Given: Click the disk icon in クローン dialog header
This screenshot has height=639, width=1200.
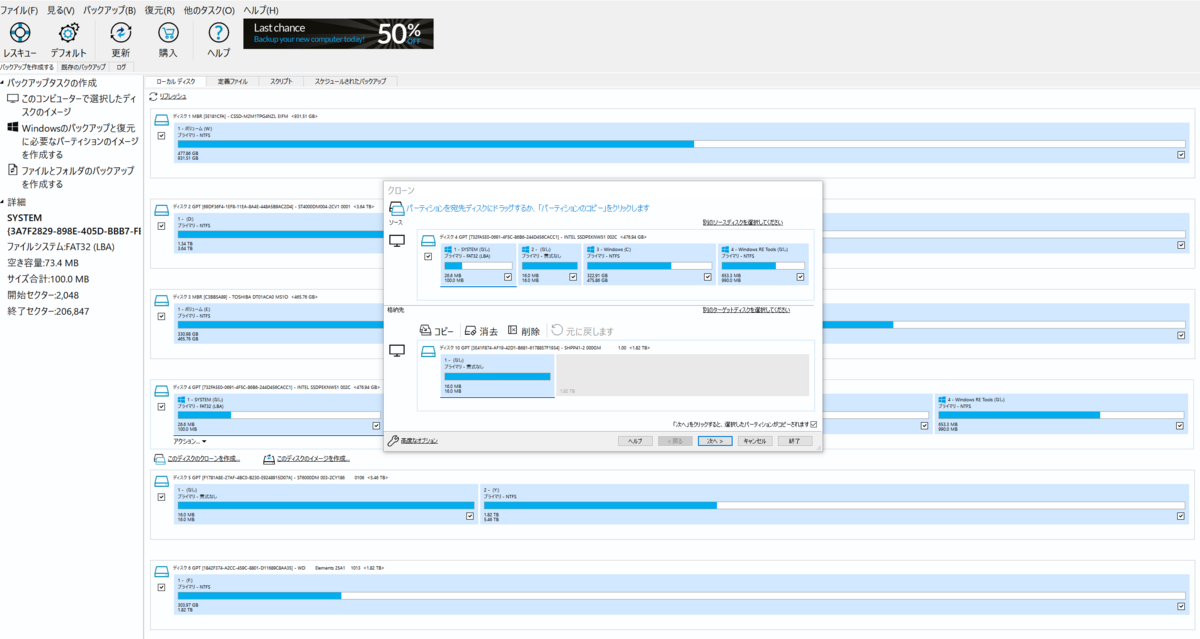Looking at the screenshot, I should click(x=396, y=208).
